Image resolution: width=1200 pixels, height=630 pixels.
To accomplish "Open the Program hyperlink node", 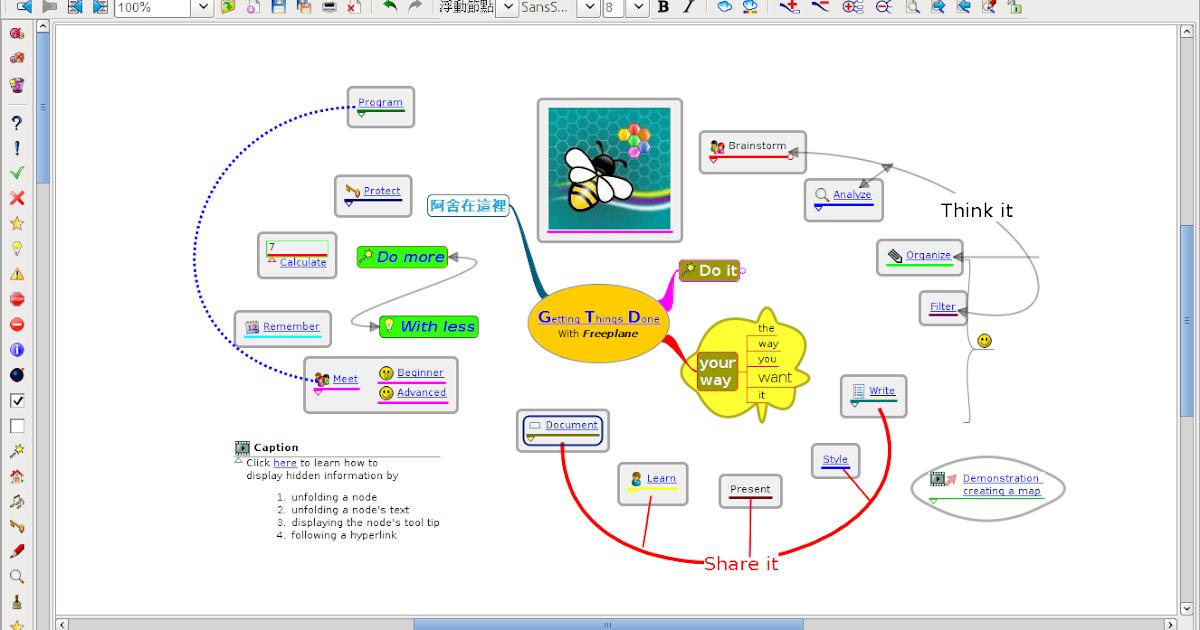I will click(380, 102).
